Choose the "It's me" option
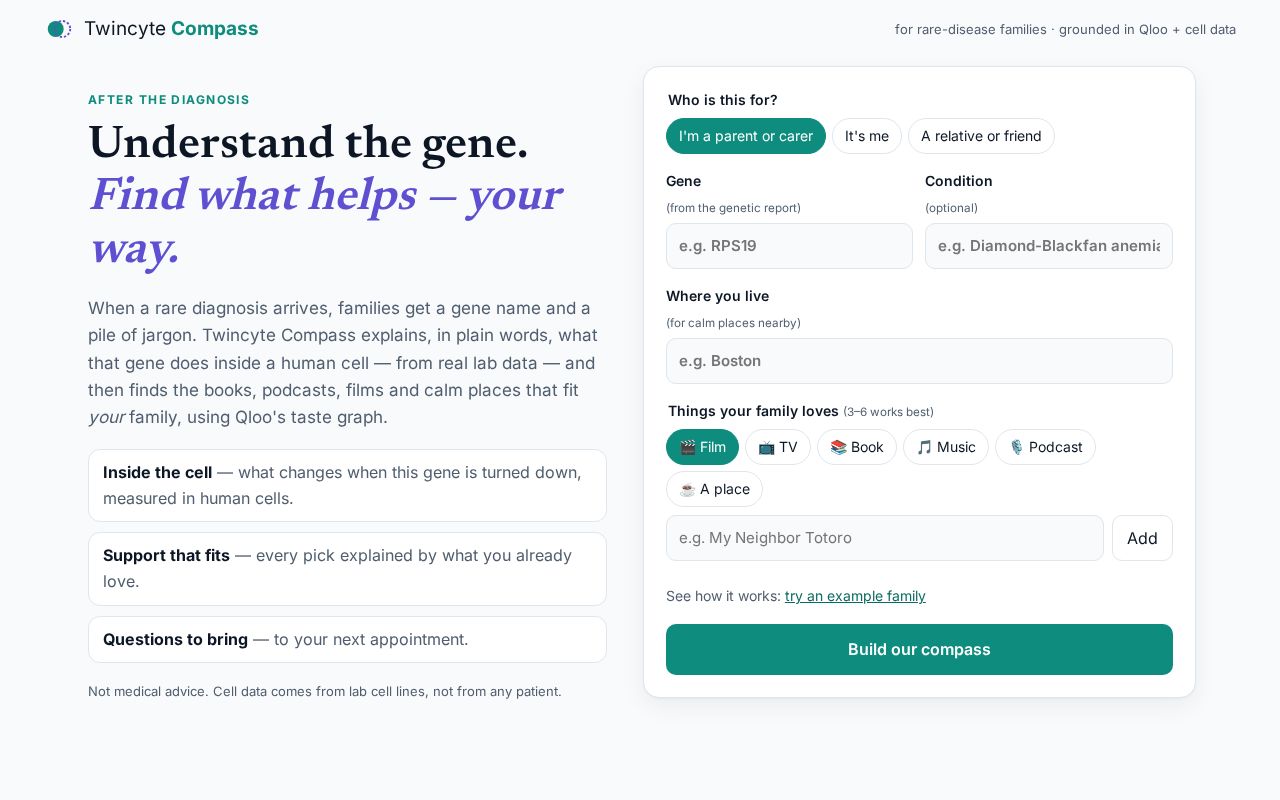 pos(867,136)
